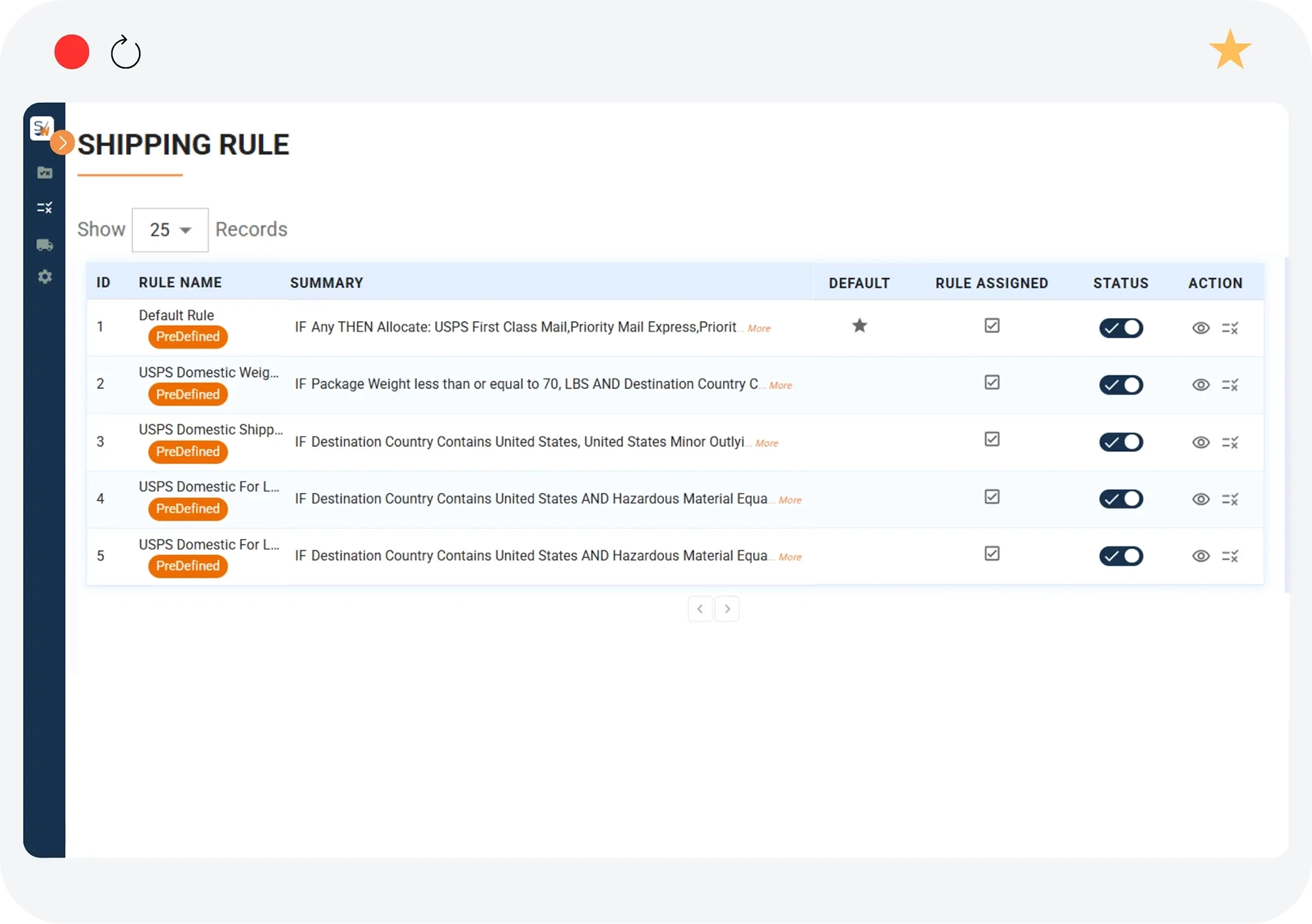Screen dimensions: 1312x924
Task: Click More link in Package Weight summary
Action: [x=781, y=386]
